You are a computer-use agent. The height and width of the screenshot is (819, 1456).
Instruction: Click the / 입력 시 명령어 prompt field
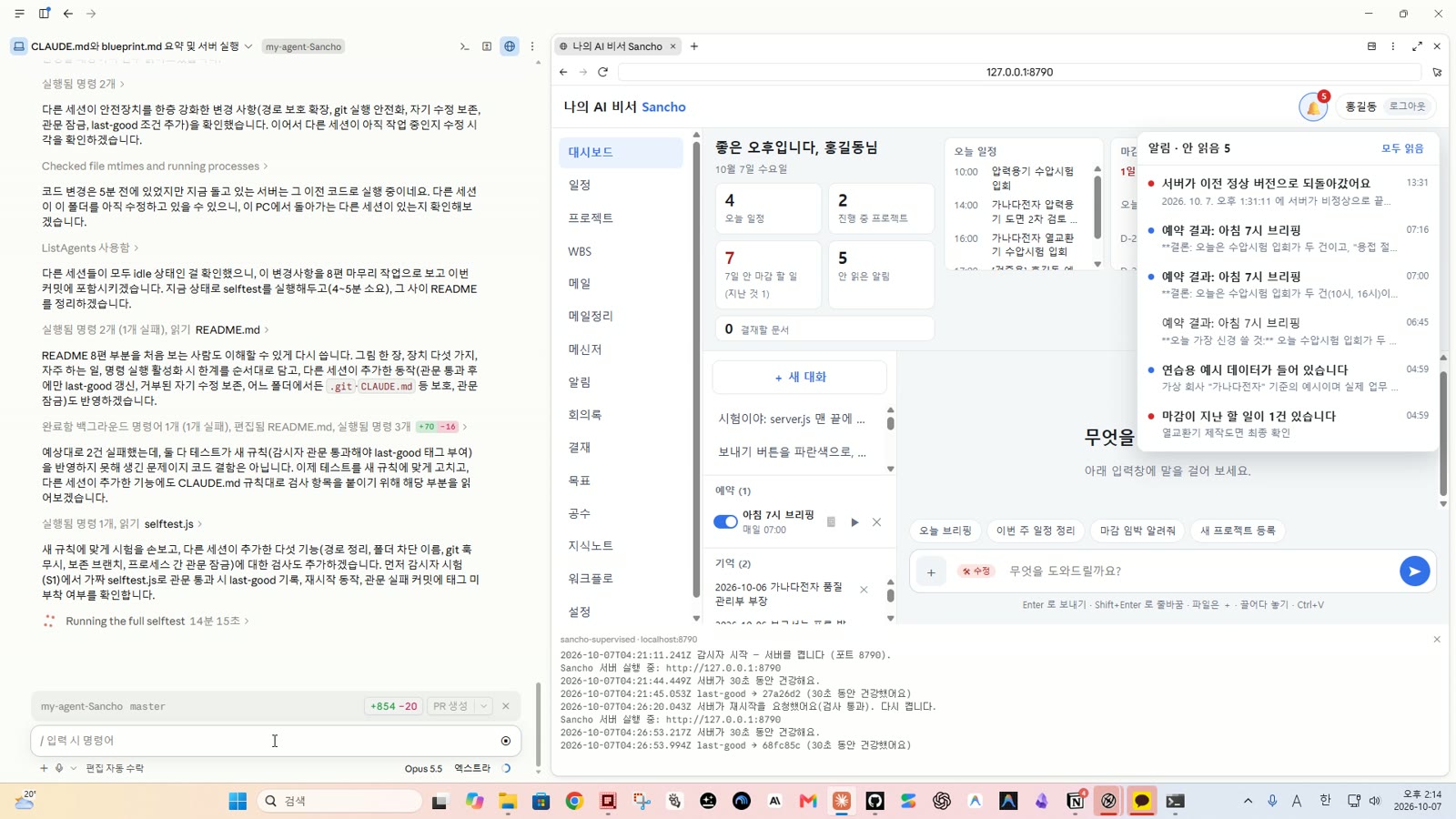point(264,741)
